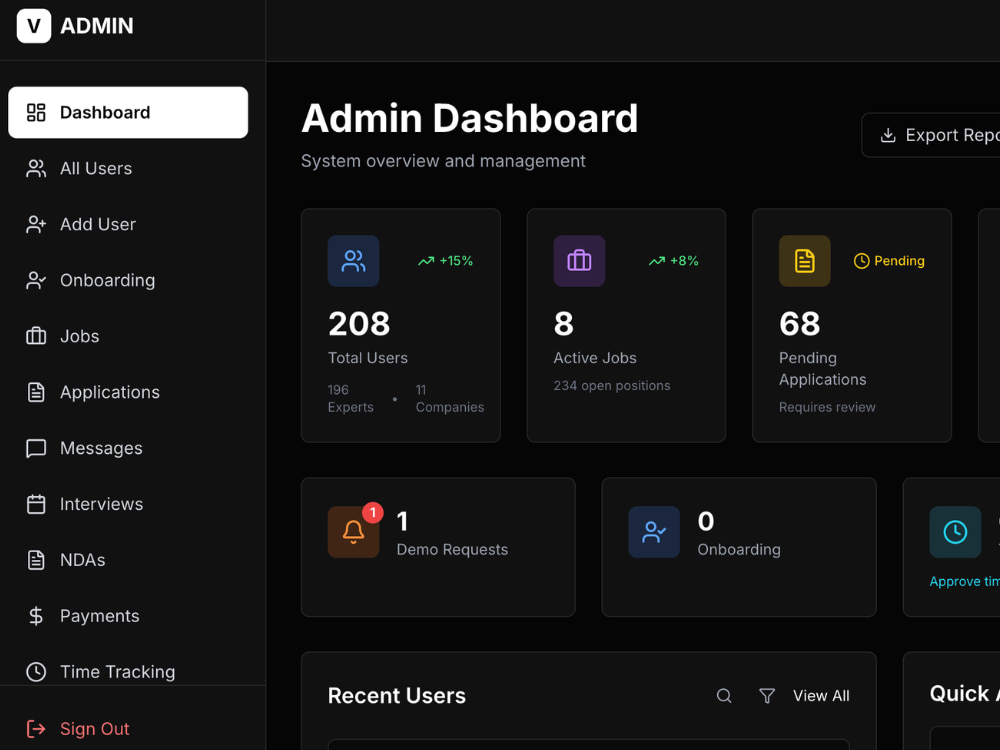Click the yellow document icon on Pending Applications card
This screenshot has height=750, width=1000.
(805, 261)
